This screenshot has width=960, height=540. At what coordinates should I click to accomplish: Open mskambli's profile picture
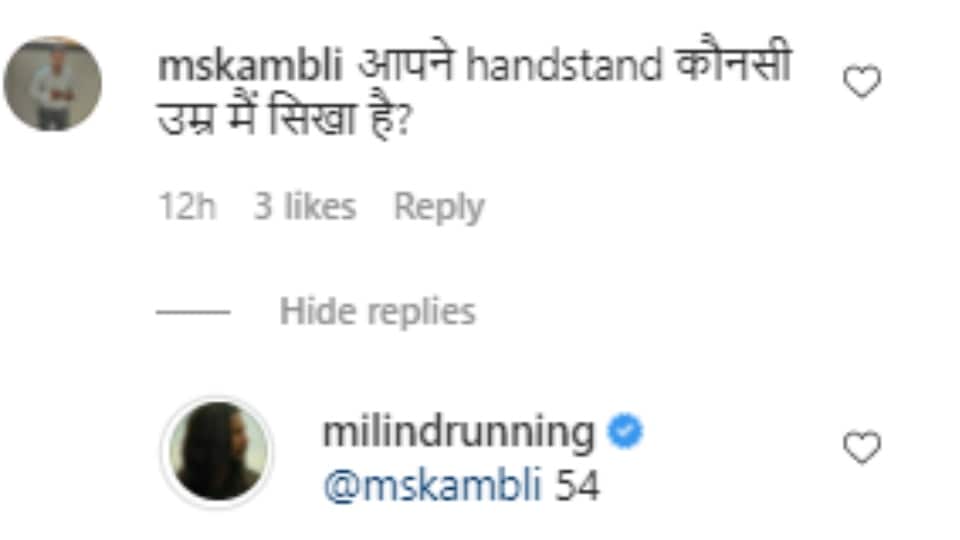pyautogui.click(x=53, y=83)
